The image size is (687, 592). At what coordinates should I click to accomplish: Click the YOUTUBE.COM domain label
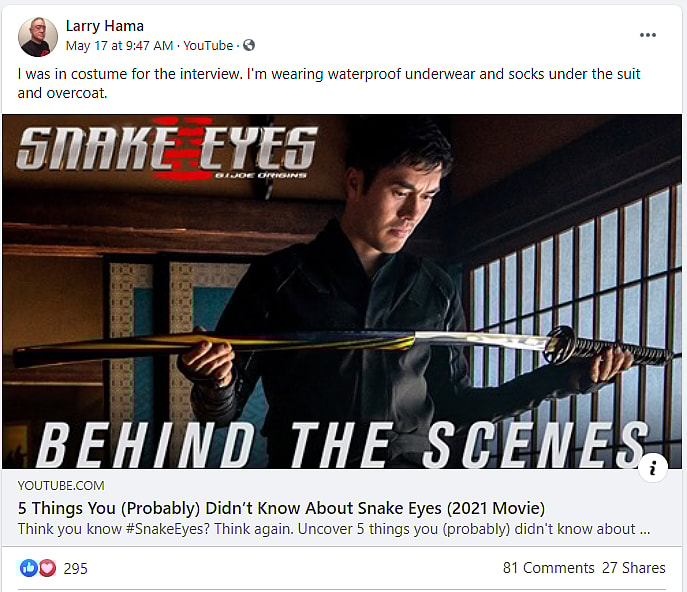[x=58, y=485]
